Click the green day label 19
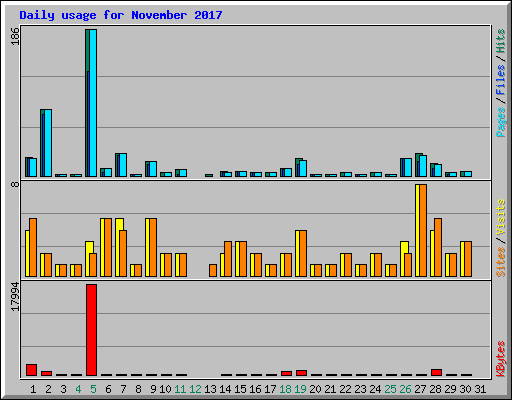Screen dimensions: 512x400 click(x=300, y=389)
